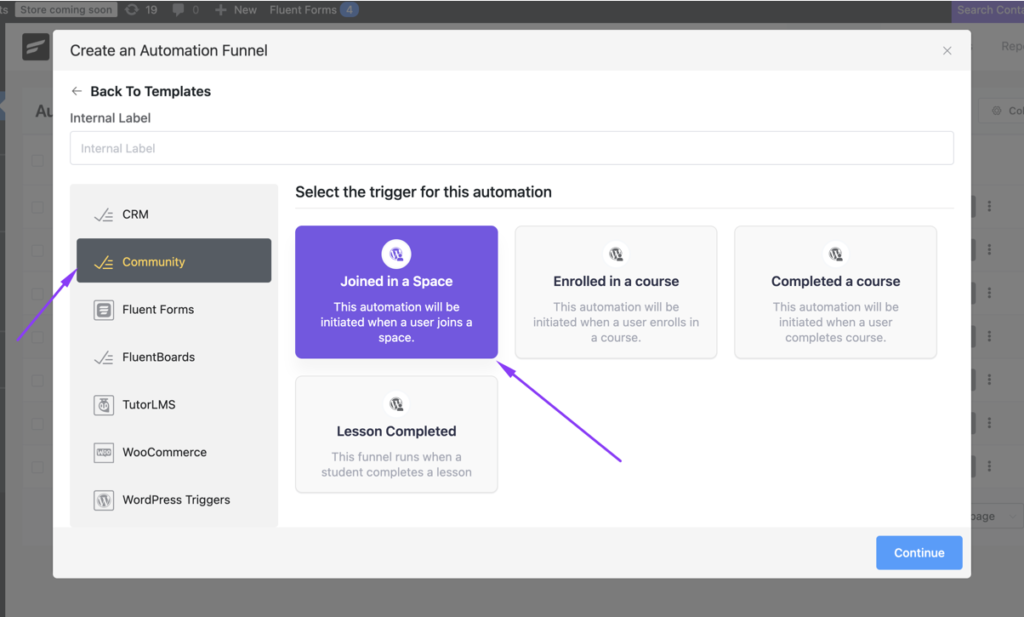The height and width of the screenshot is (617, 1024).
Task: Open the last row's three-dot menu in background
Action: pyautogui.click(x=989, y=466)
